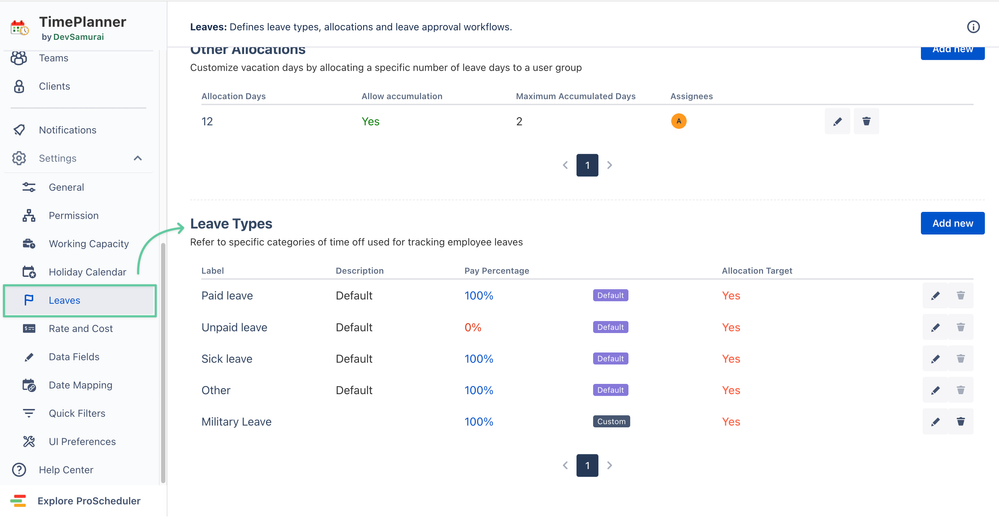999x517 pixels.
Task: Click the TimePlanner calendar logo icon
Action: 19,28
